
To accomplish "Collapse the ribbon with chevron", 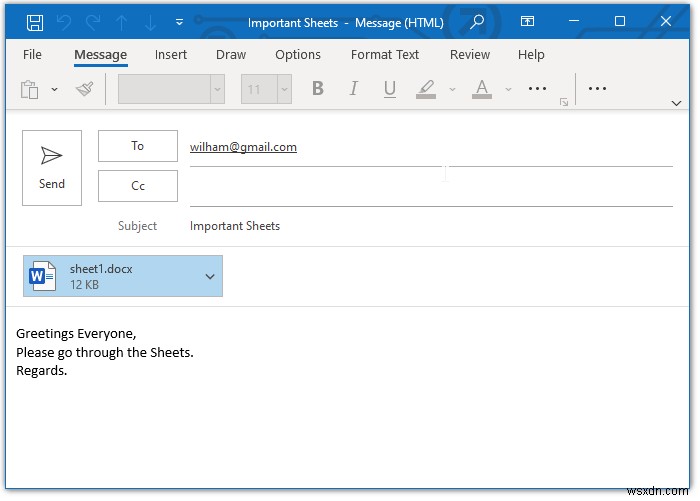I will (676, 103).
